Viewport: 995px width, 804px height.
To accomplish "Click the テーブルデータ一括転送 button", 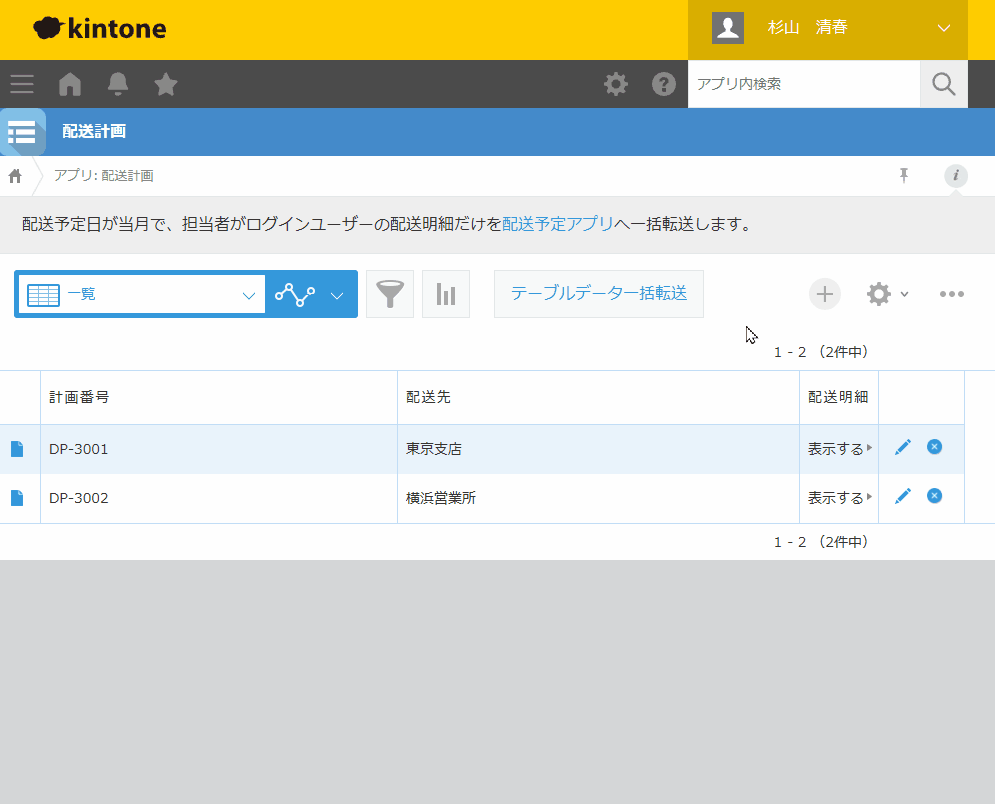I will tap(598, 294).
